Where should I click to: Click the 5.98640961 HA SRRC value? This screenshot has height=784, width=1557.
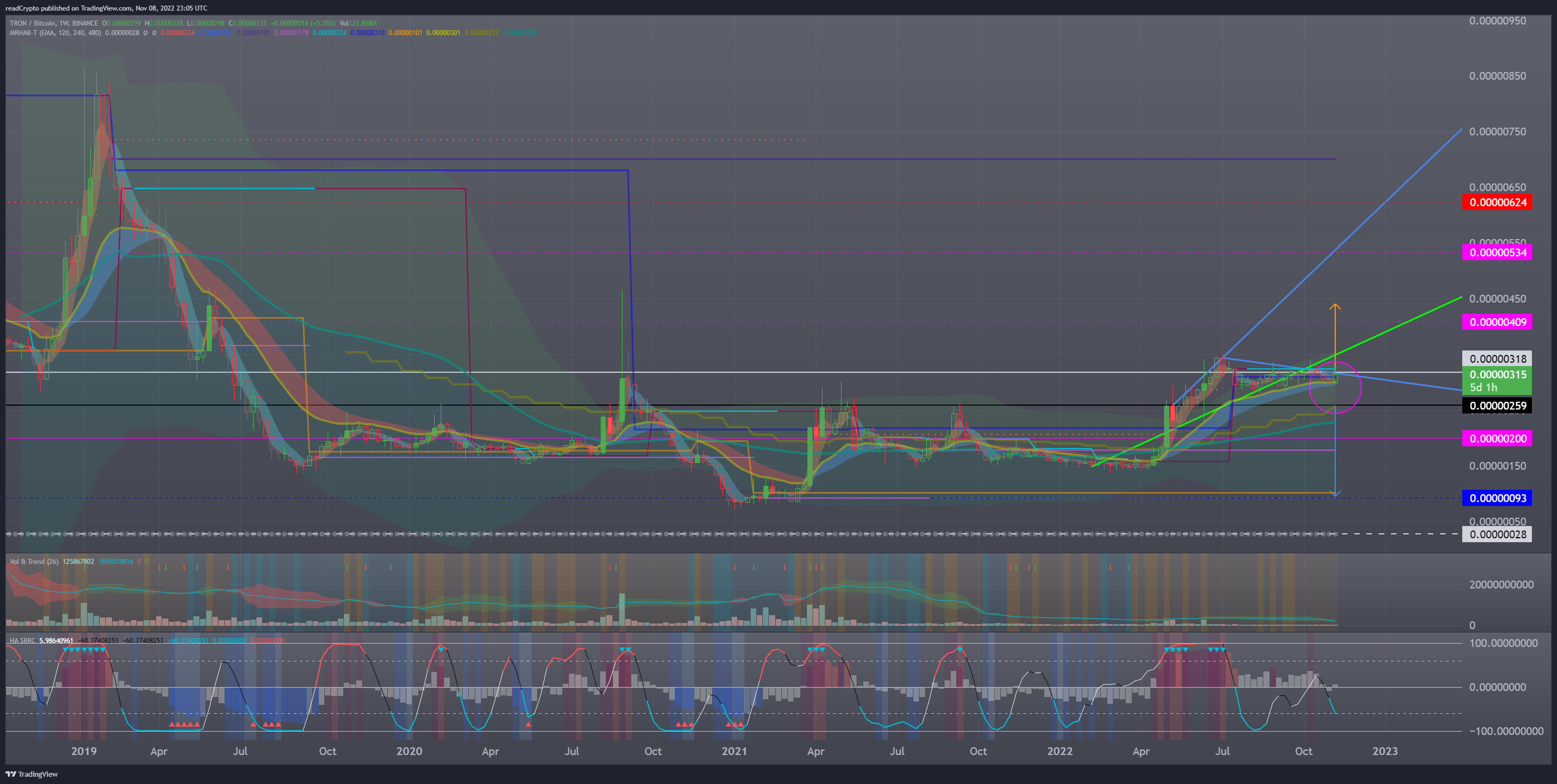(x=56, y=641)
